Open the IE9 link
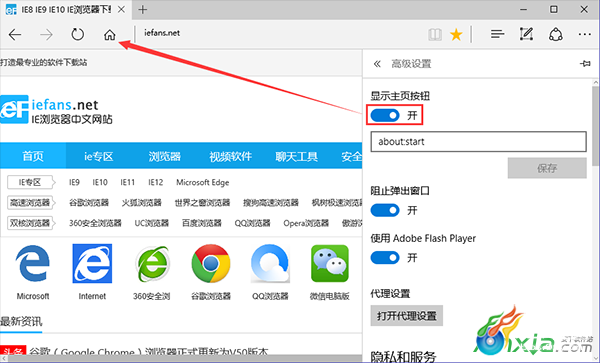Viewport: 600px width, 363px height. (x=74, y=182)
